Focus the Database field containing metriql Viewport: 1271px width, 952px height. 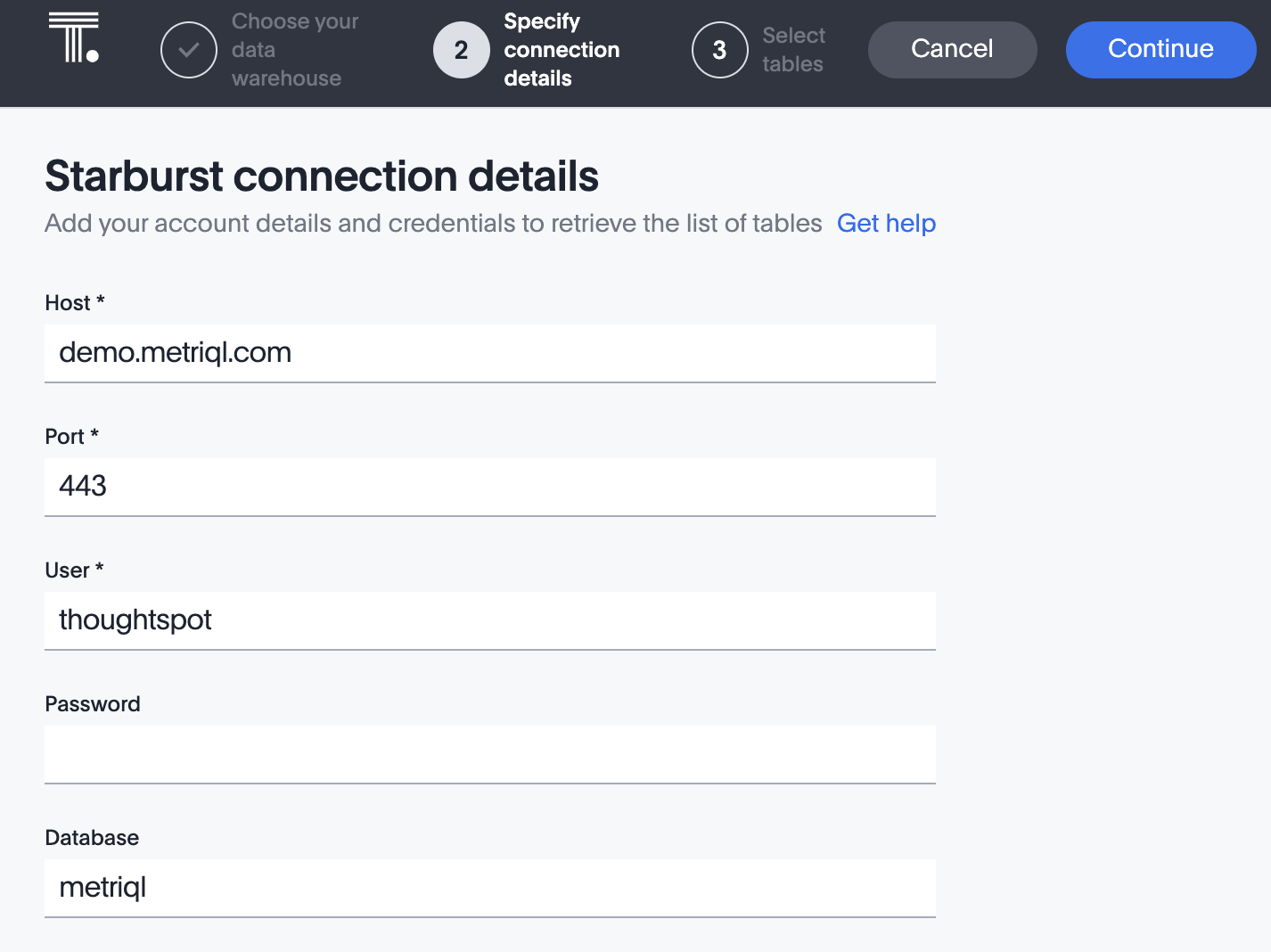coord(490,888)
